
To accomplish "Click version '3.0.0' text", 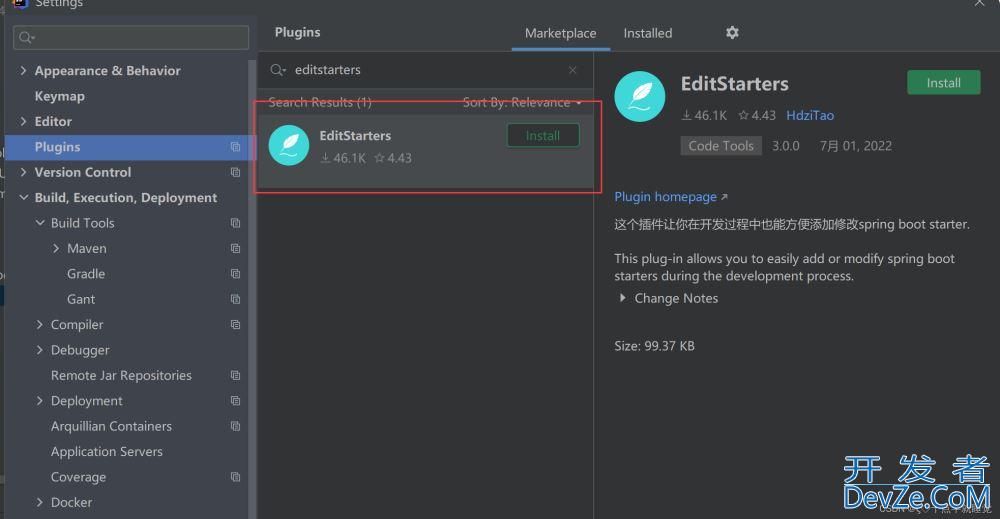I will click(x=786, y=146).
